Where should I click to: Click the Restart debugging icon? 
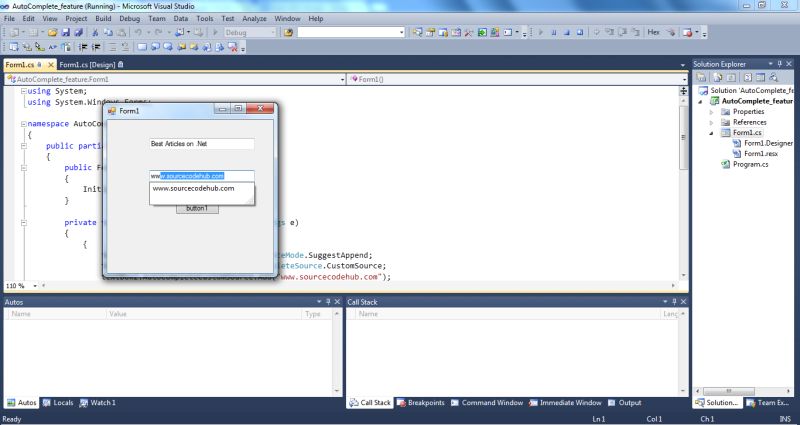pyautogui.click(x=580, y=32)
